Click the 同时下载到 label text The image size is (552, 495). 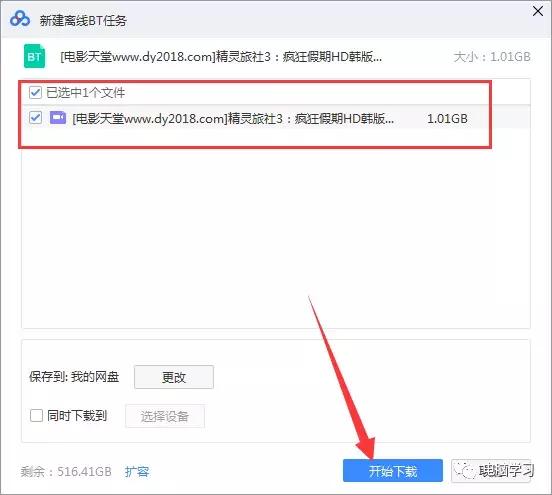[x=77, y=416]
